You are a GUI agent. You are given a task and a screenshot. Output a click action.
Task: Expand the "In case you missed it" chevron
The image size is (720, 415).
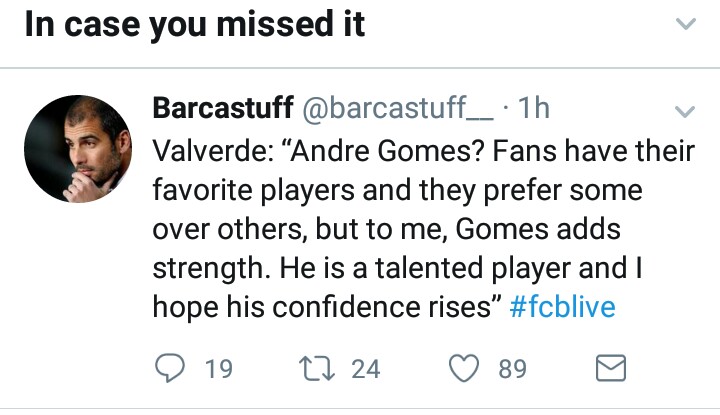(x=685, y=24)
